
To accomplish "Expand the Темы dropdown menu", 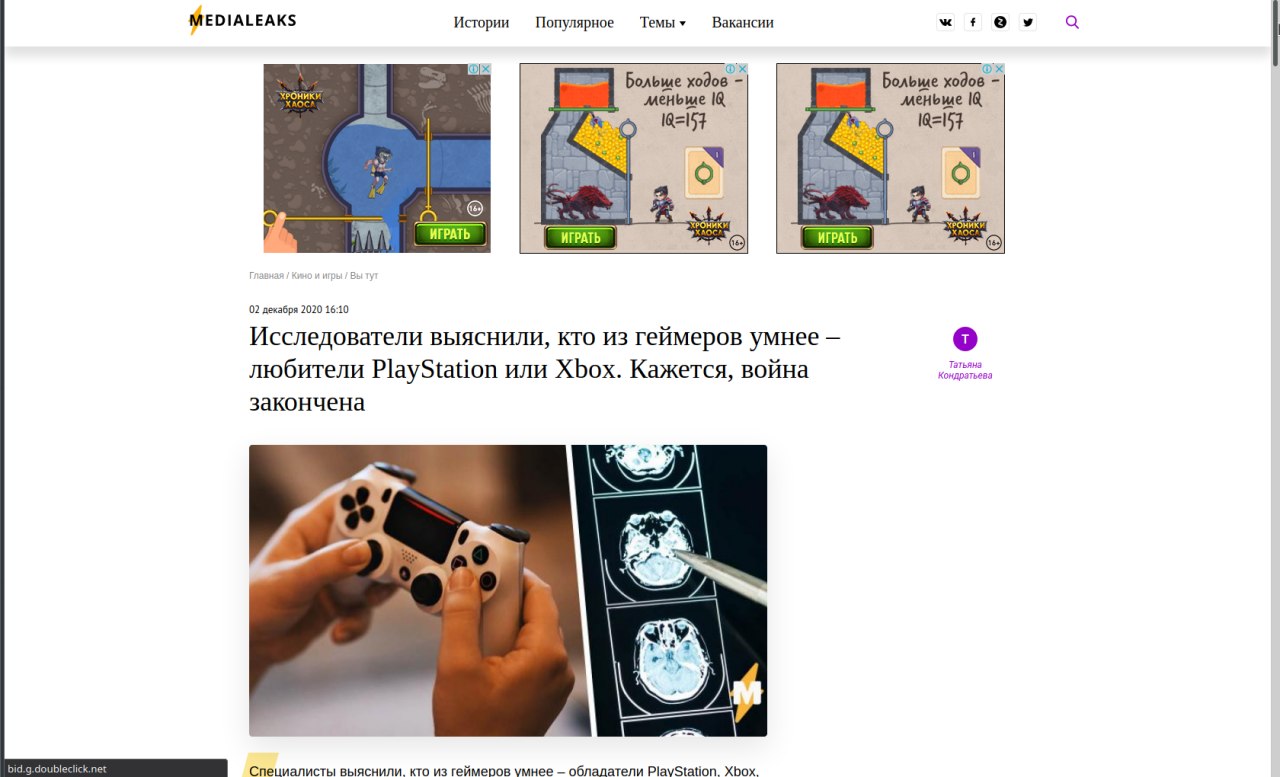I will tap(662, 22).
